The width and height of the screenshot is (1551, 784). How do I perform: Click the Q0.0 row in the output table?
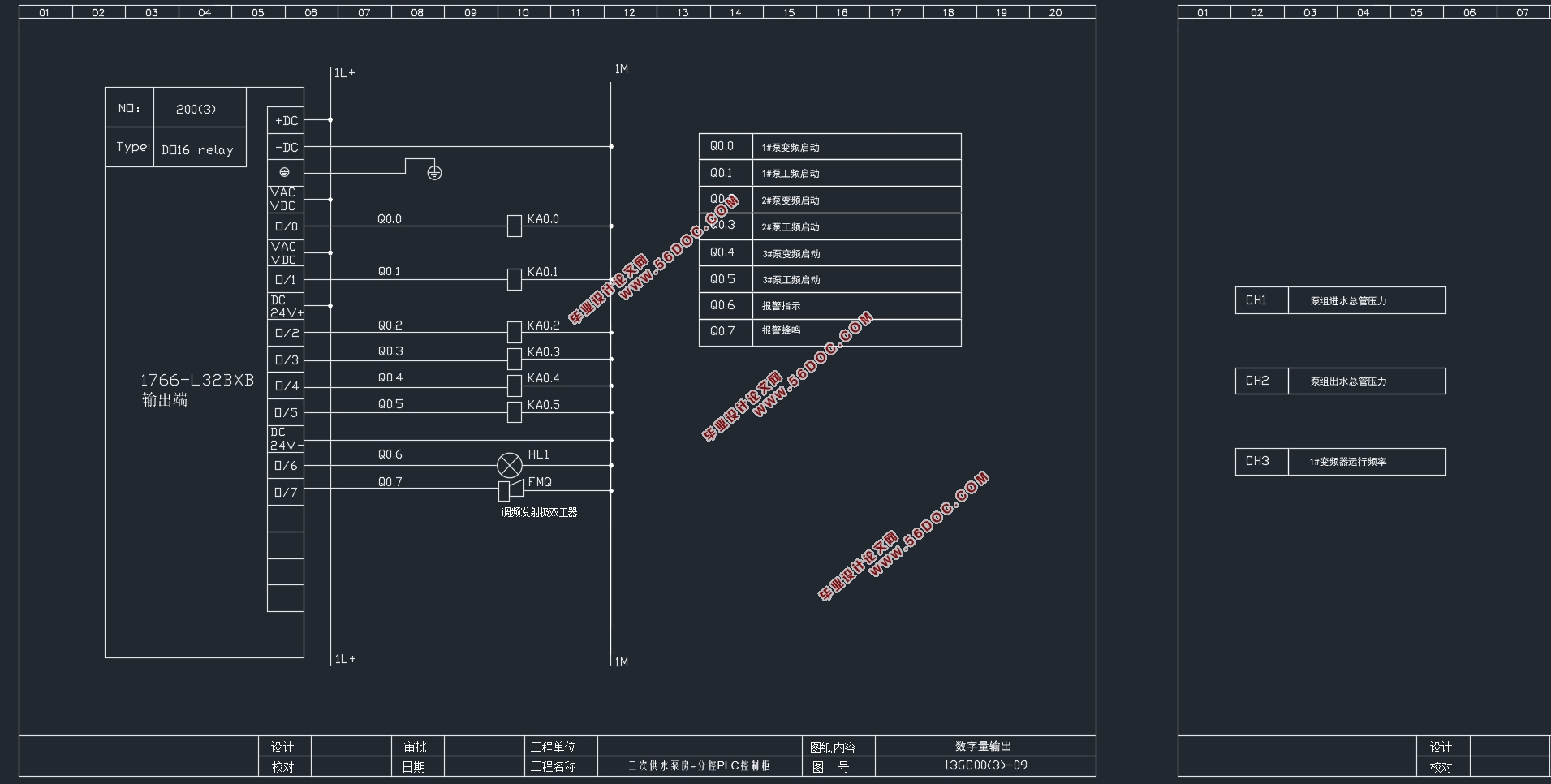tap(829, 147)
